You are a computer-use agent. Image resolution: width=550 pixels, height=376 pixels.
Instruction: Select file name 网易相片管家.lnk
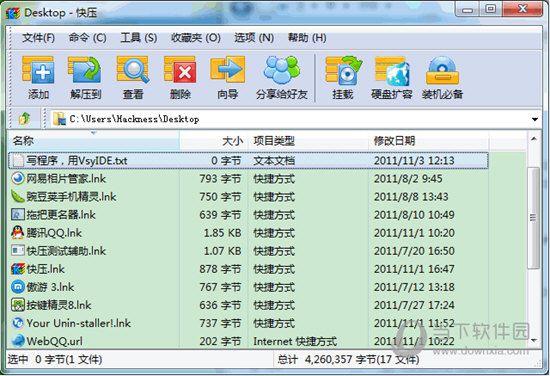tap(66, 179)
